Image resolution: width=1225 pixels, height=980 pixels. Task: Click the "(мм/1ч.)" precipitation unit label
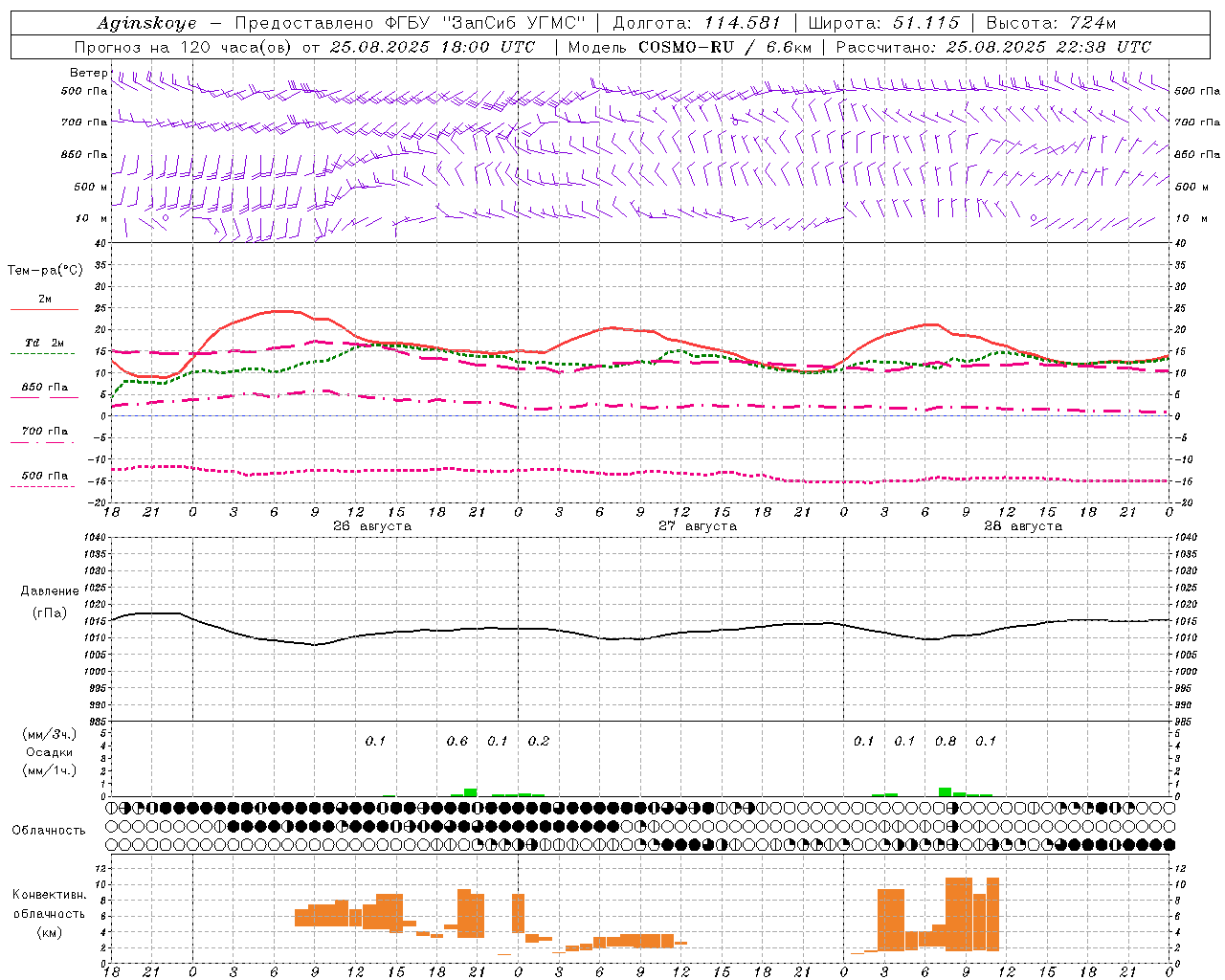50,770
